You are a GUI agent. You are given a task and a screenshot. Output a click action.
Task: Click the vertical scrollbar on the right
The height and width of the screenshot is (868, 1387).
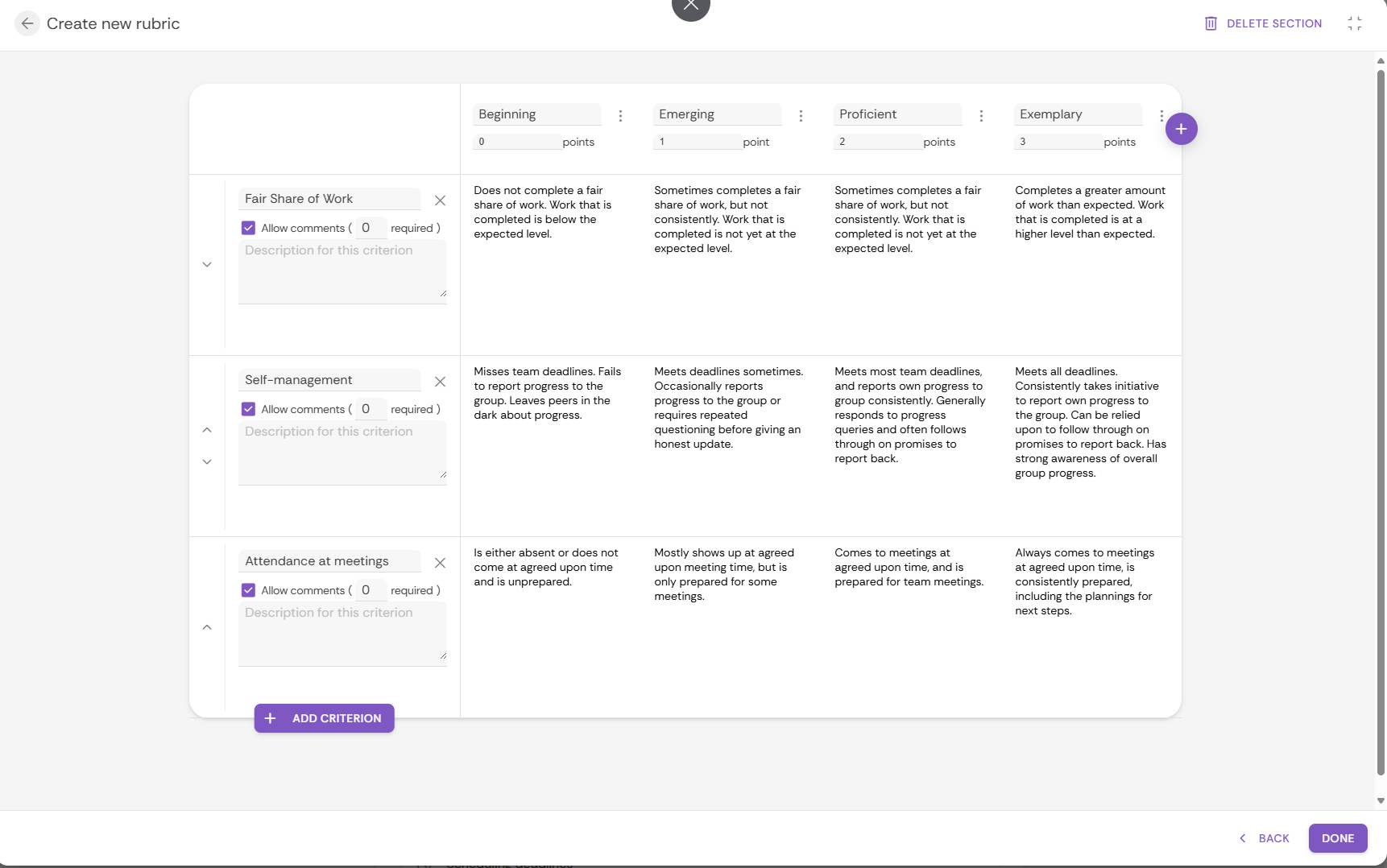tap(1381, 419)
